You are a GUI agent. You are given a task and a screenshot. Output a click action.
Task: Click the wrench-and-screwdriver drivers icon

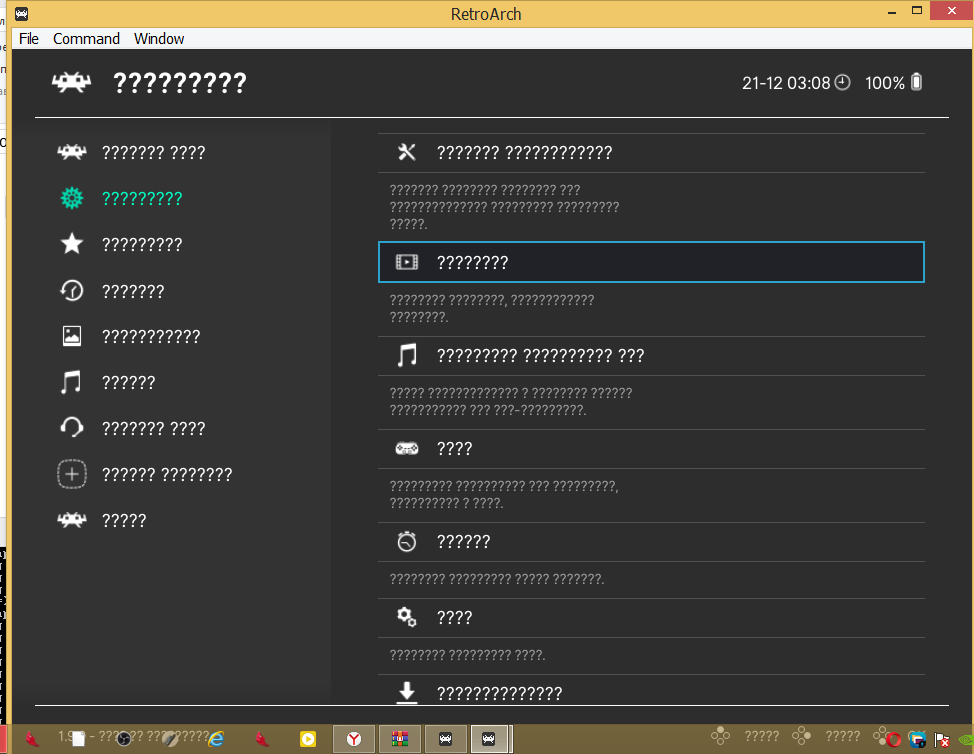click(x=407, y=152)
